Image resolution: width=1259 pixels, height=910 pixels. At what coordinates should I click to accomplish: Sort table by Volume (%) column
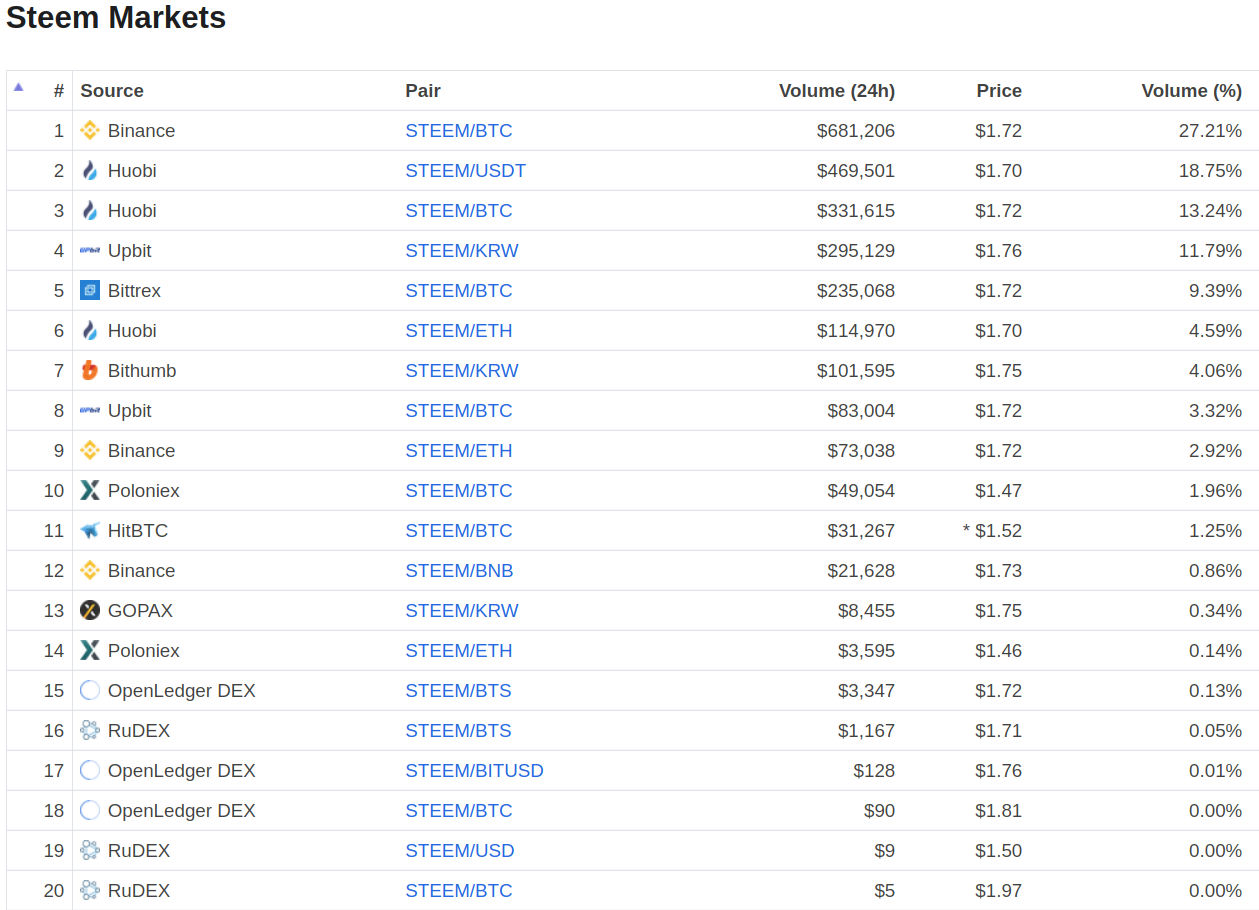coord(1192,90)
